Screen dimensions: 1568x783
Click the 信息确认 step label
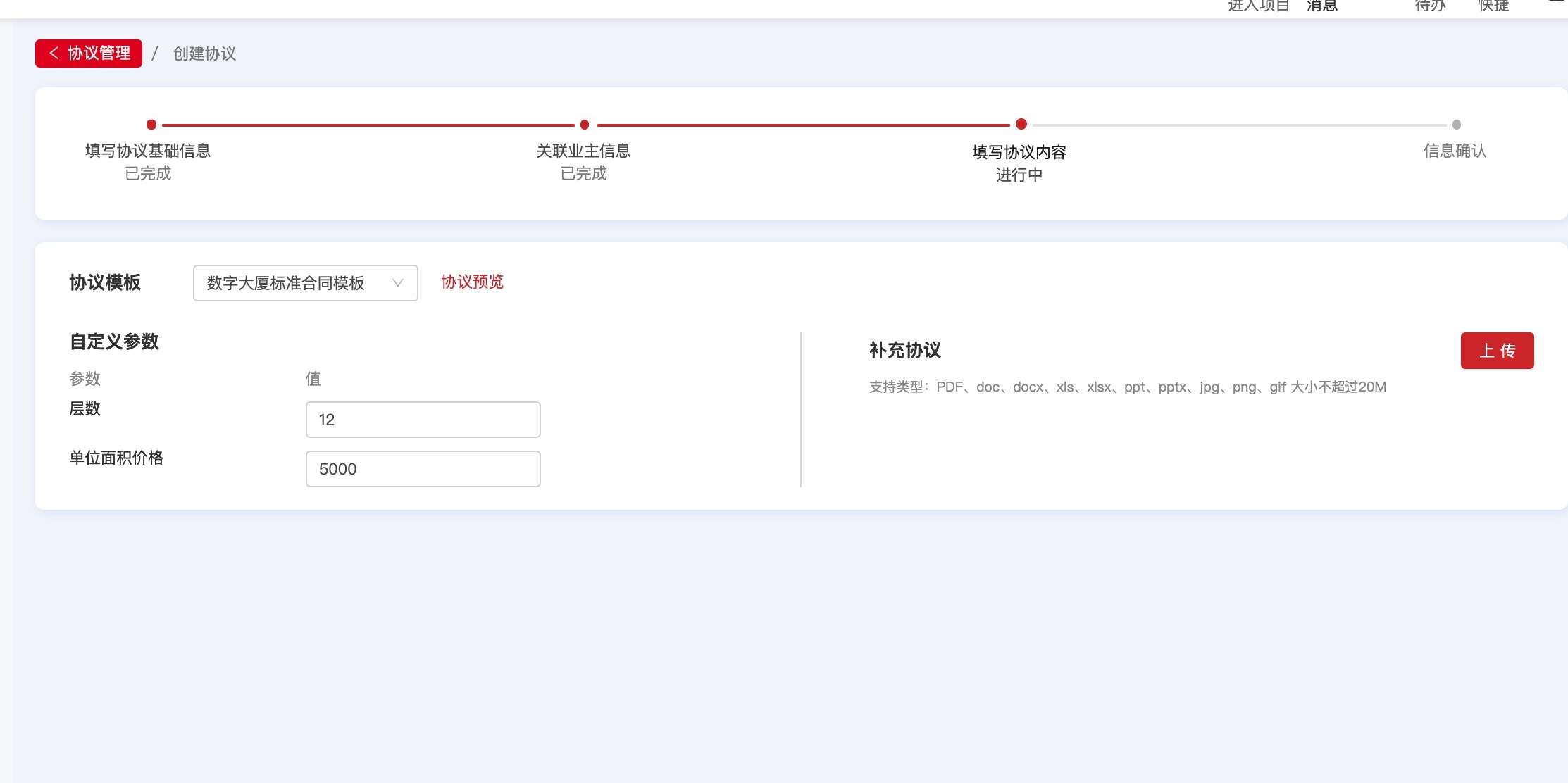click(x=1455, y=151)
